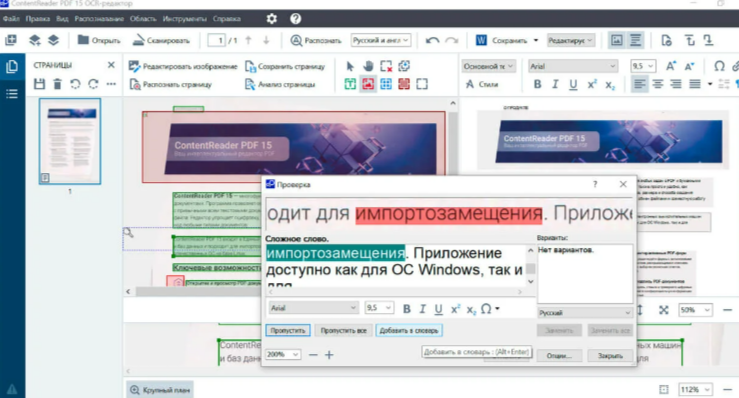
Task: Open font size 9,5 dropdown in text toolbar
Action: (643, 66)
